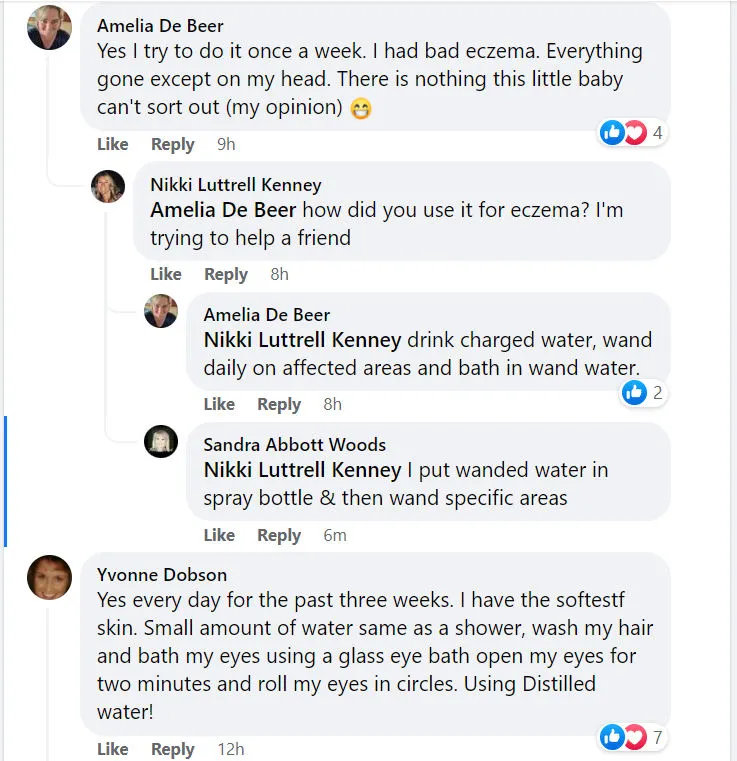The image size is (737, 761).
Task: Click Sandra Abbott Woods' name link
Action: tap(294, 444)
